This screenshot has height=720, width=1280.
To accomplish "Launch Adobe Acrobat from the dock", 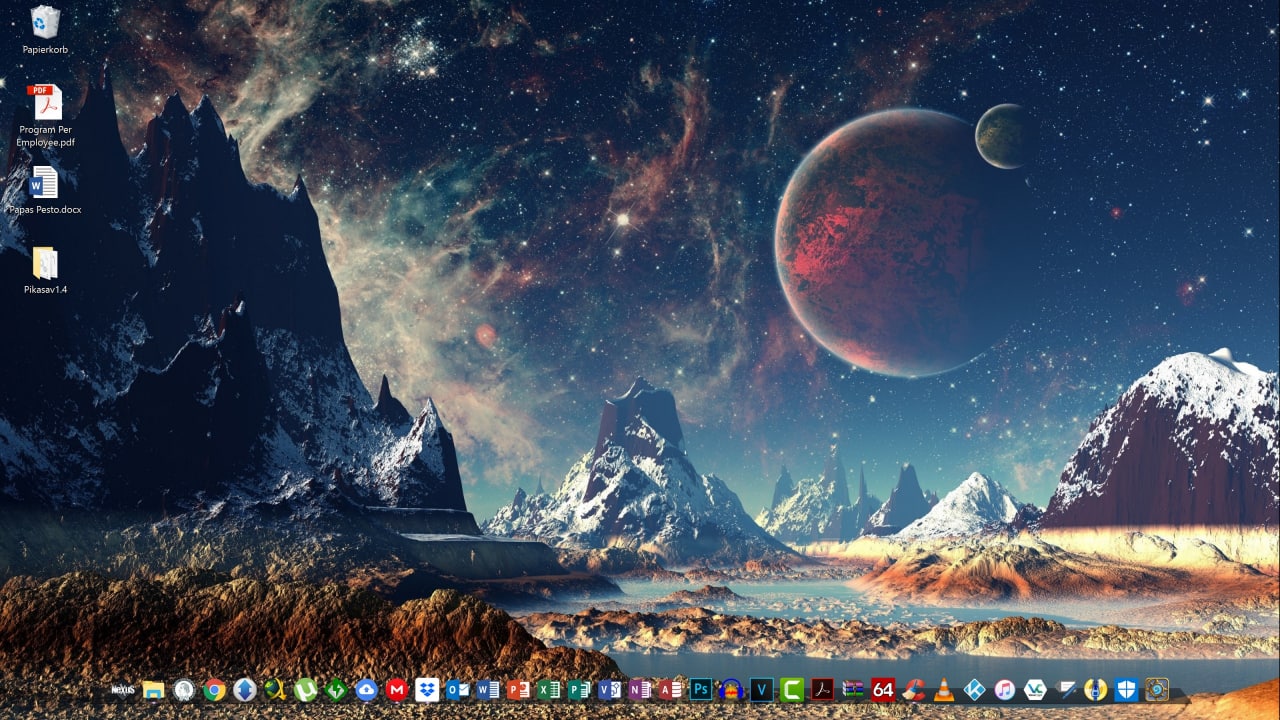I will click(x=823, y=690).
